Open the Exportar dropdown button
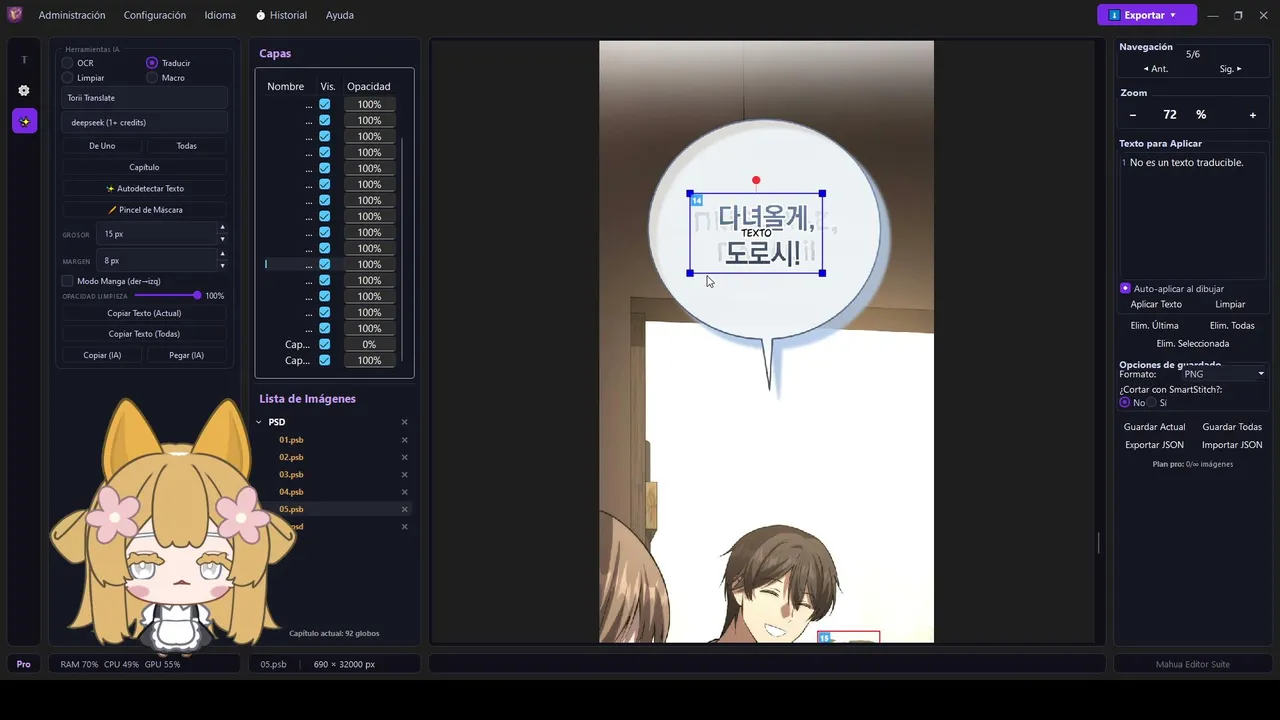Image resolution: width=1280 pixels, height=720 pixels. pos(1147,15)
